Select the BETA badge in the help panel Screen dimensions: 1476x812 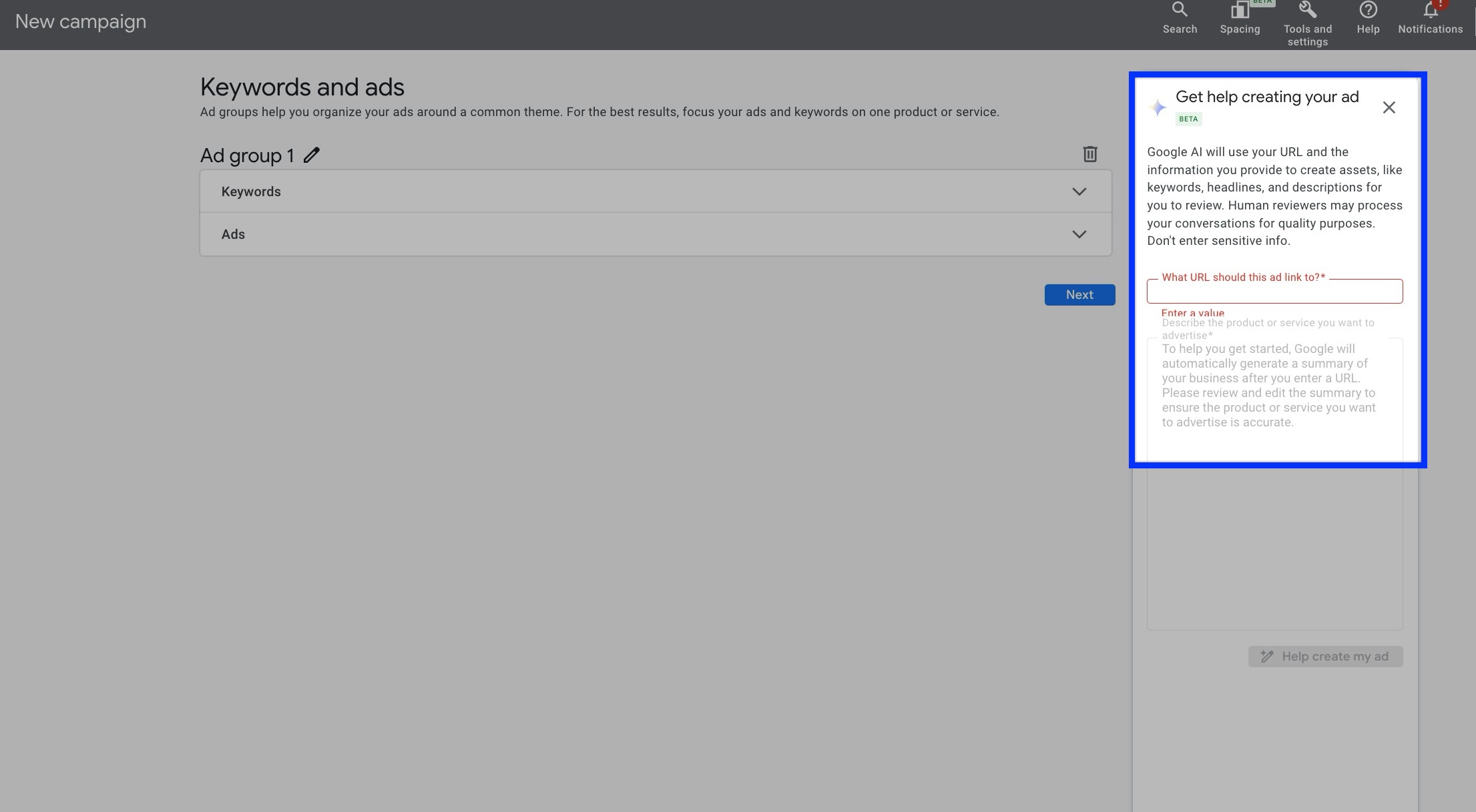click(1188, 119)
